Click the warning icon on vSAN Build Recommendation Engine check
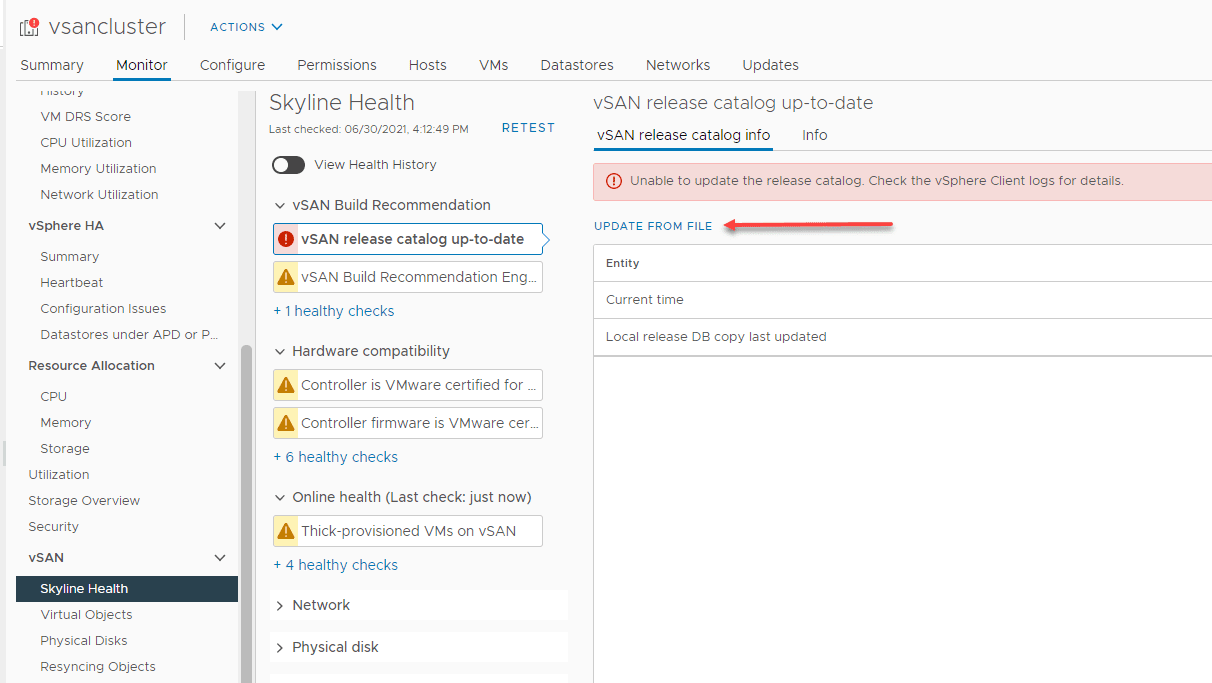The height and width of the screenshot is (683, 1212). point(287,275)
